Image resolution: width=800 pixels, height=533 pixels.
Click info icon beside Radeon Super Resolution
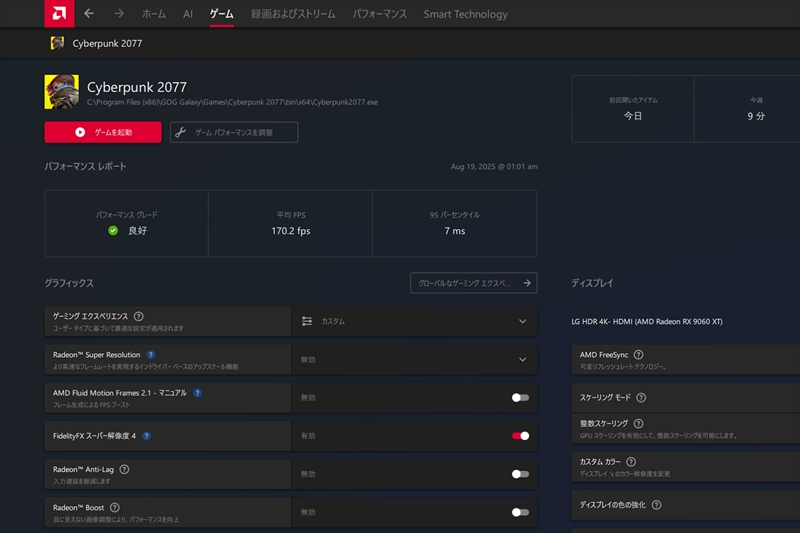(x=151, y=354)
